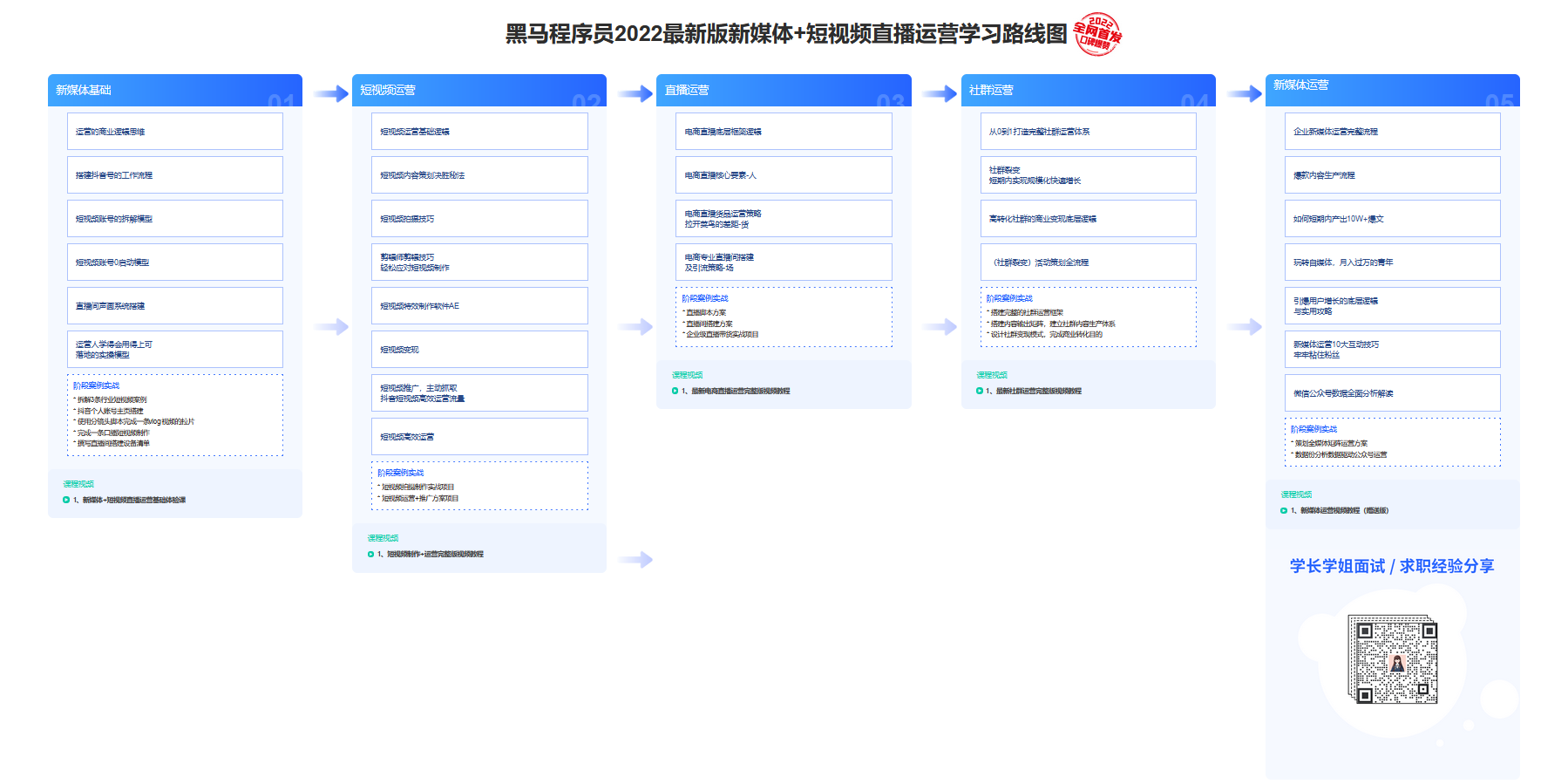Click the 社群裂变 短期内实现规模化快速增长 box
The image size is (1568, 784).
(1088, 175)
